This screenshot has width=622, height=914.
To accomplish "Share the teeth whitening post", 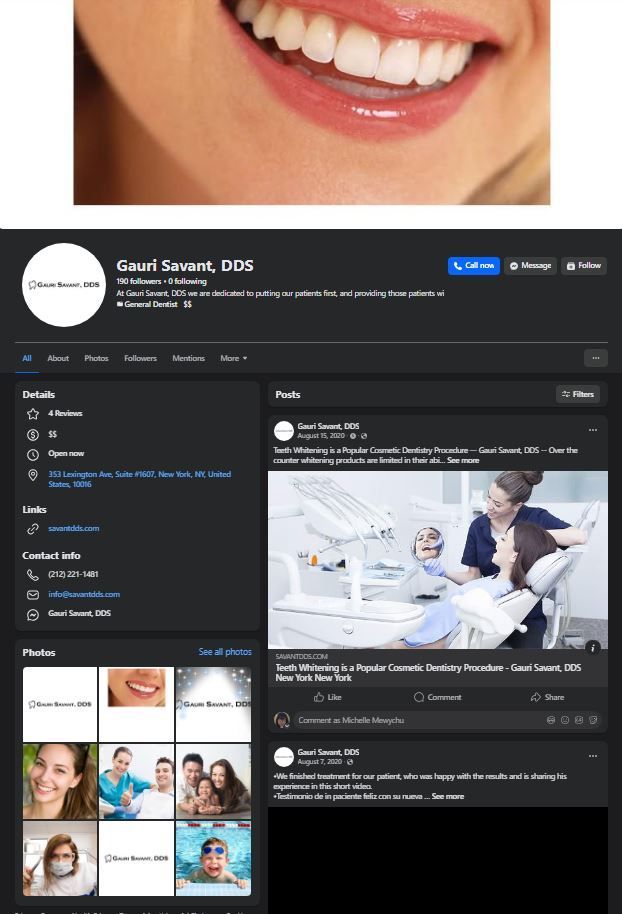I will pyautogui.click(x=547, y=697).
